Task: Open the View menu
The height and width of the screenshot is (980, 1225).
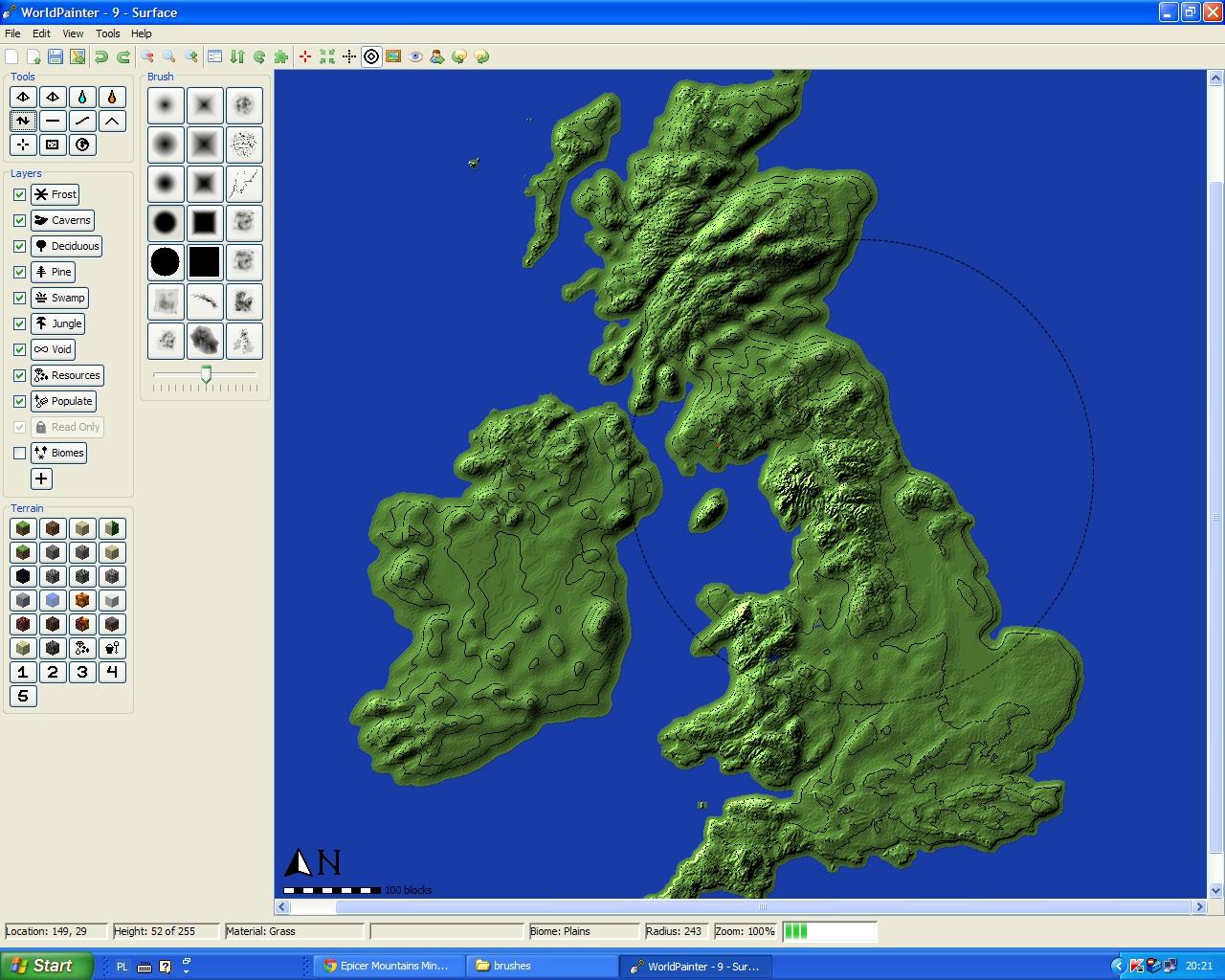Action: click(x=73, y=33)
